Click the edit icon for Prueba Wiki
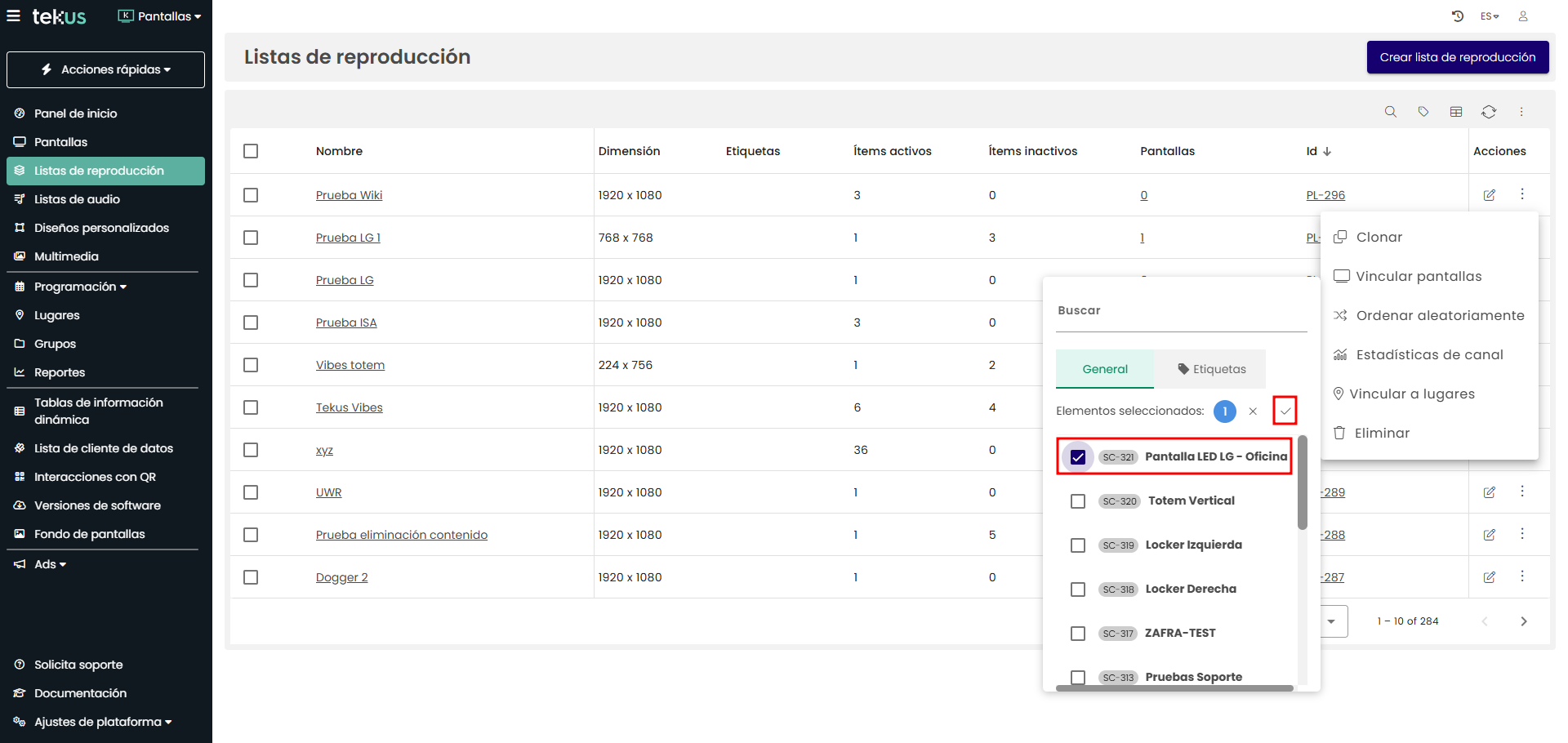The width and height of the screenshot is (1568, 743). (1489, 195)
